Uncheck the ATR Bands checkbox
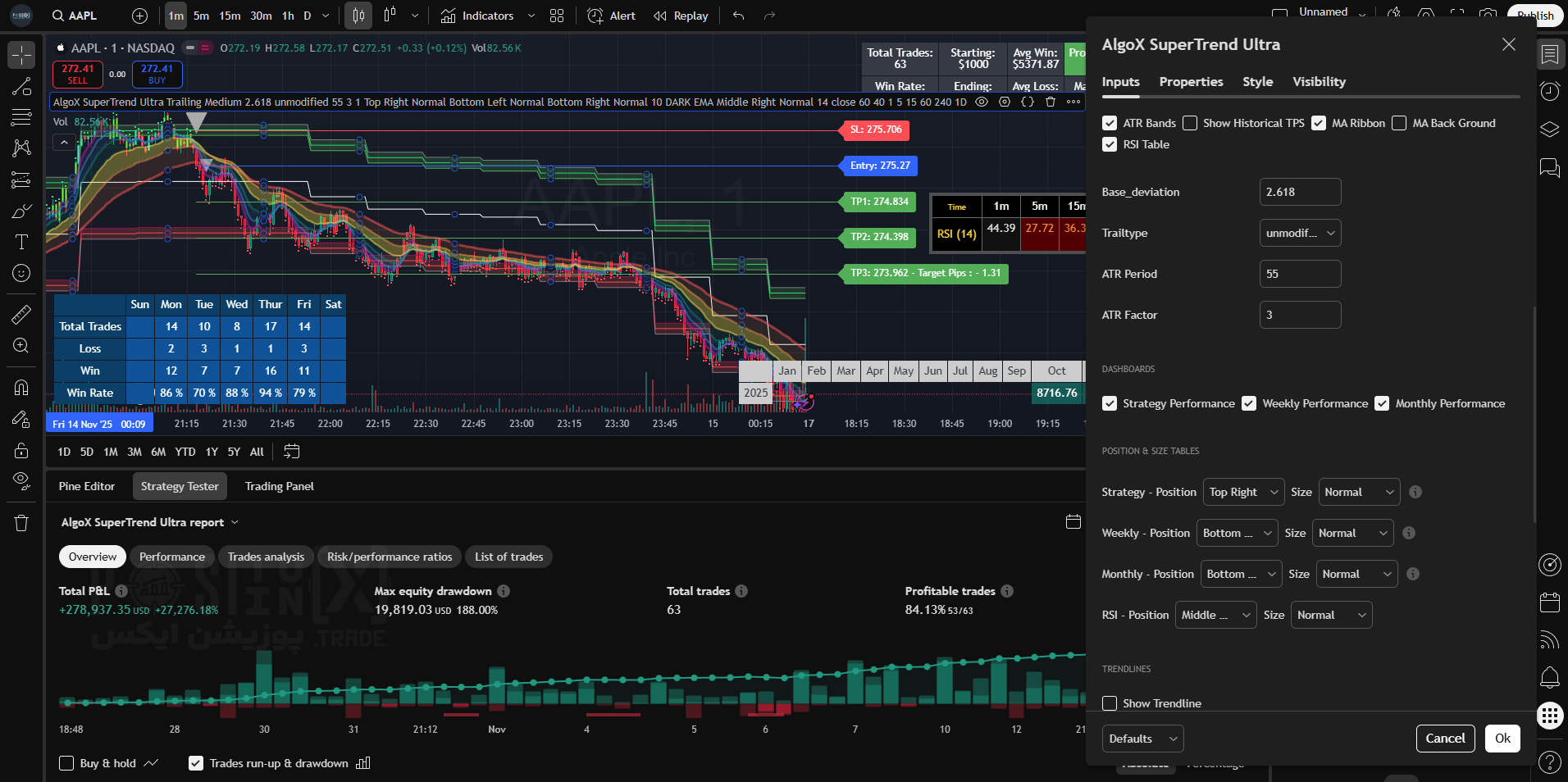 pos(1110,123)
